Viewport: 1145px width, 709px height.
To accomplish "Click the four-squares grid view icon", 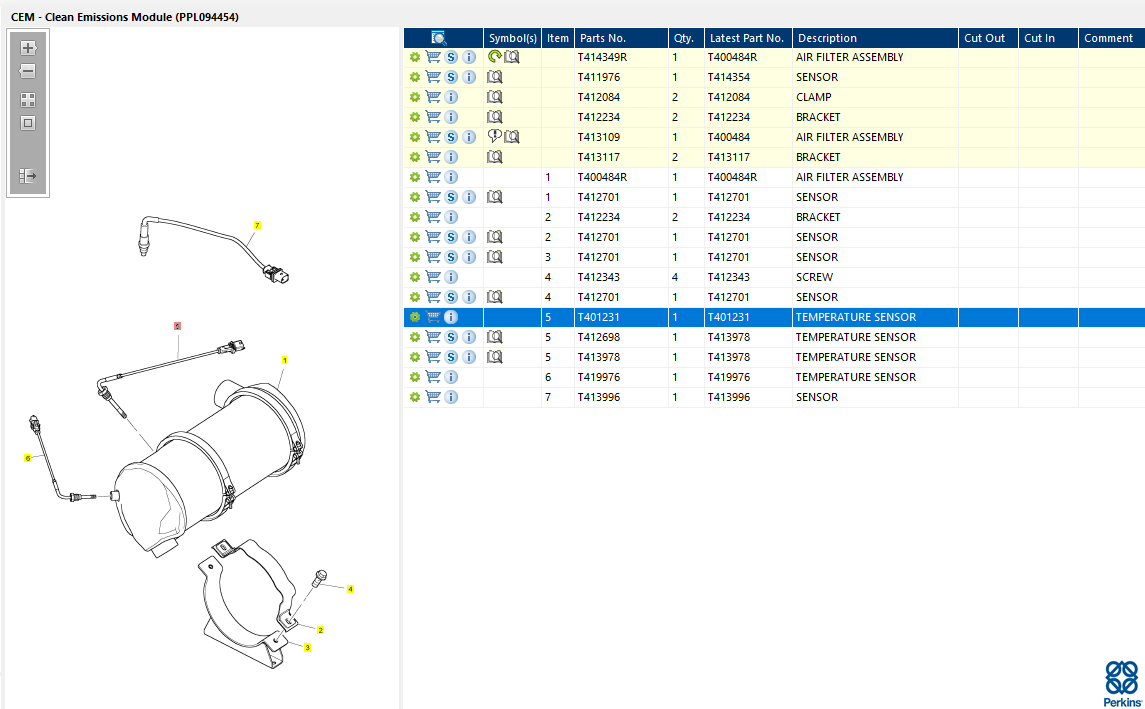I will tap(28, 100).
